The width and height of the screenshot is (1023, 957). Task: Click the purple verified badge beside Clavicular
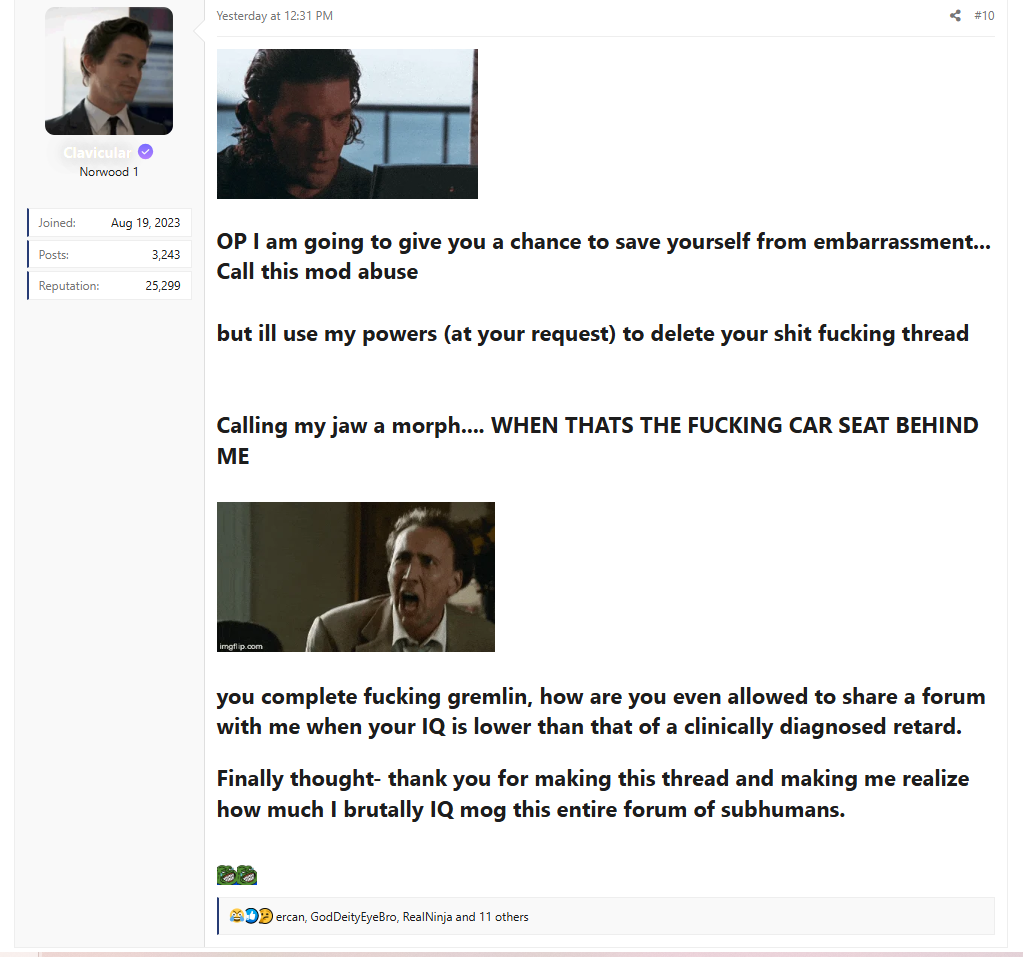[145, 152]
